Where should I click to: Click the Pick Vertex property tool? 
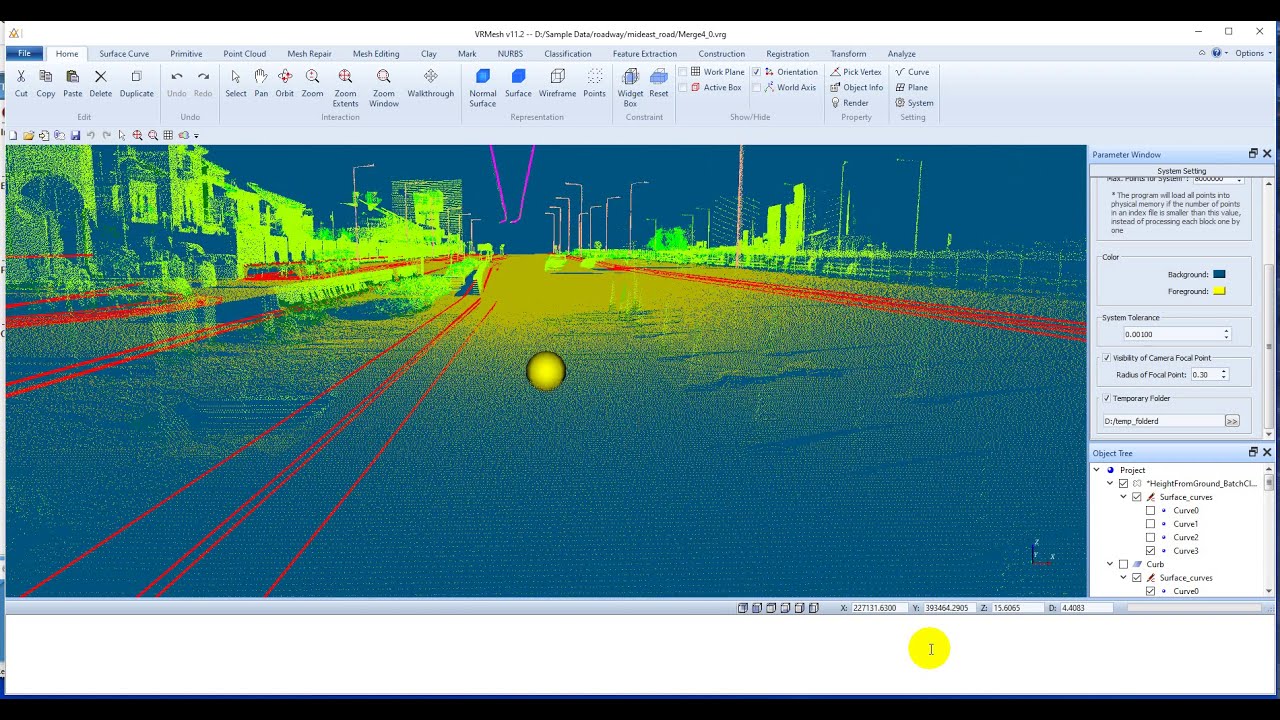pos(856,72)
